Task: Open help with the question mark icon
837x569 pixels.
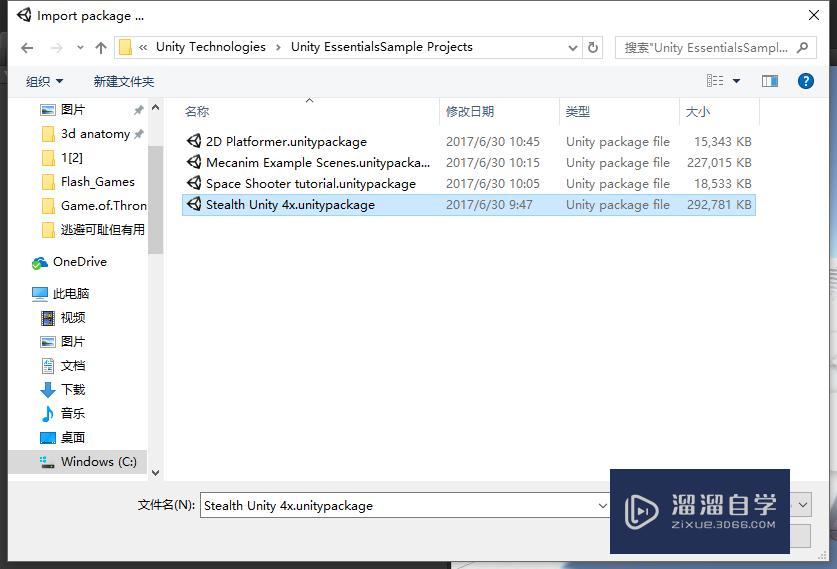Action: pos(806,81)
